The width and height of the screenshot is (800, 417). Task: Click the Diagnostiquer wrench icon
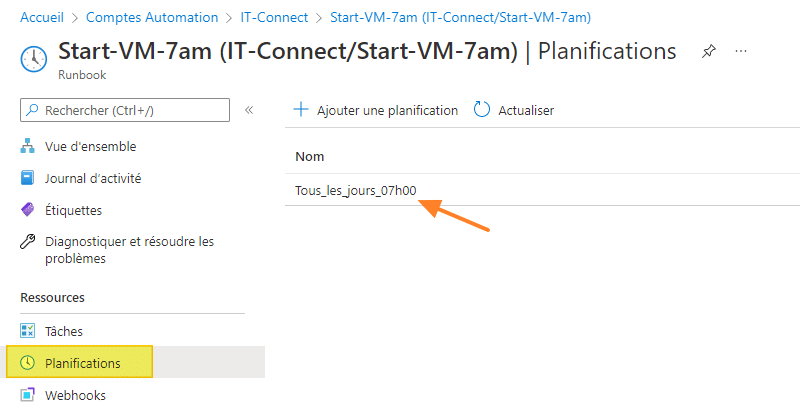[28, 242]
